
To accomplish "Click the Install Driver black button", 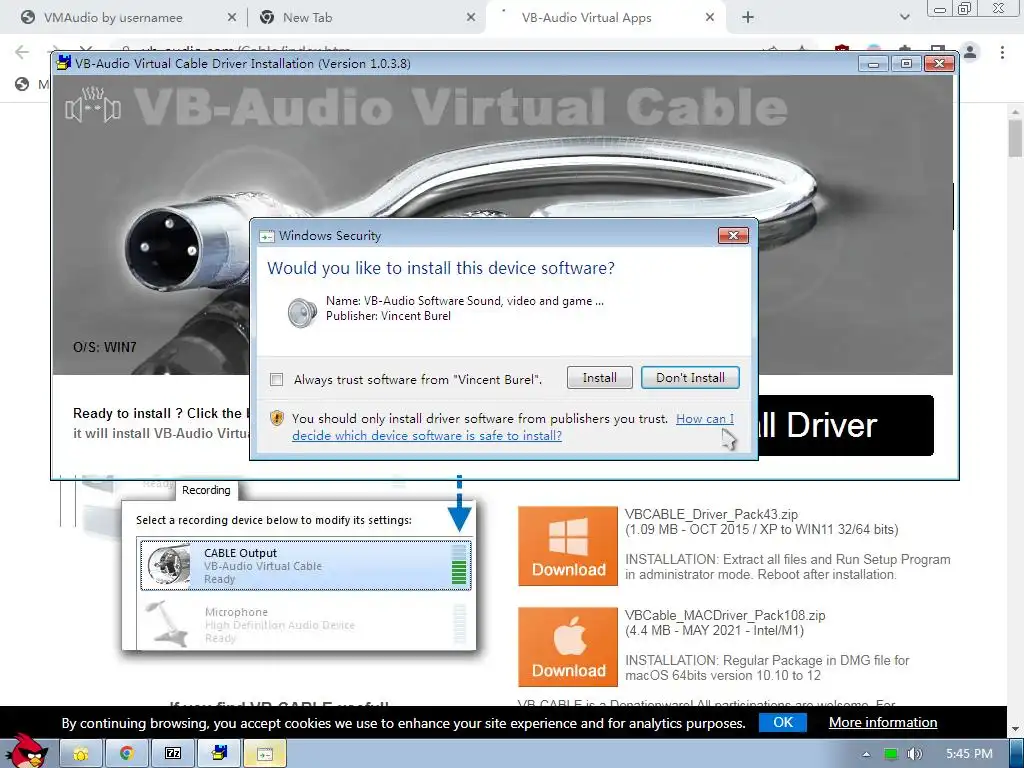I will [846, 425].
